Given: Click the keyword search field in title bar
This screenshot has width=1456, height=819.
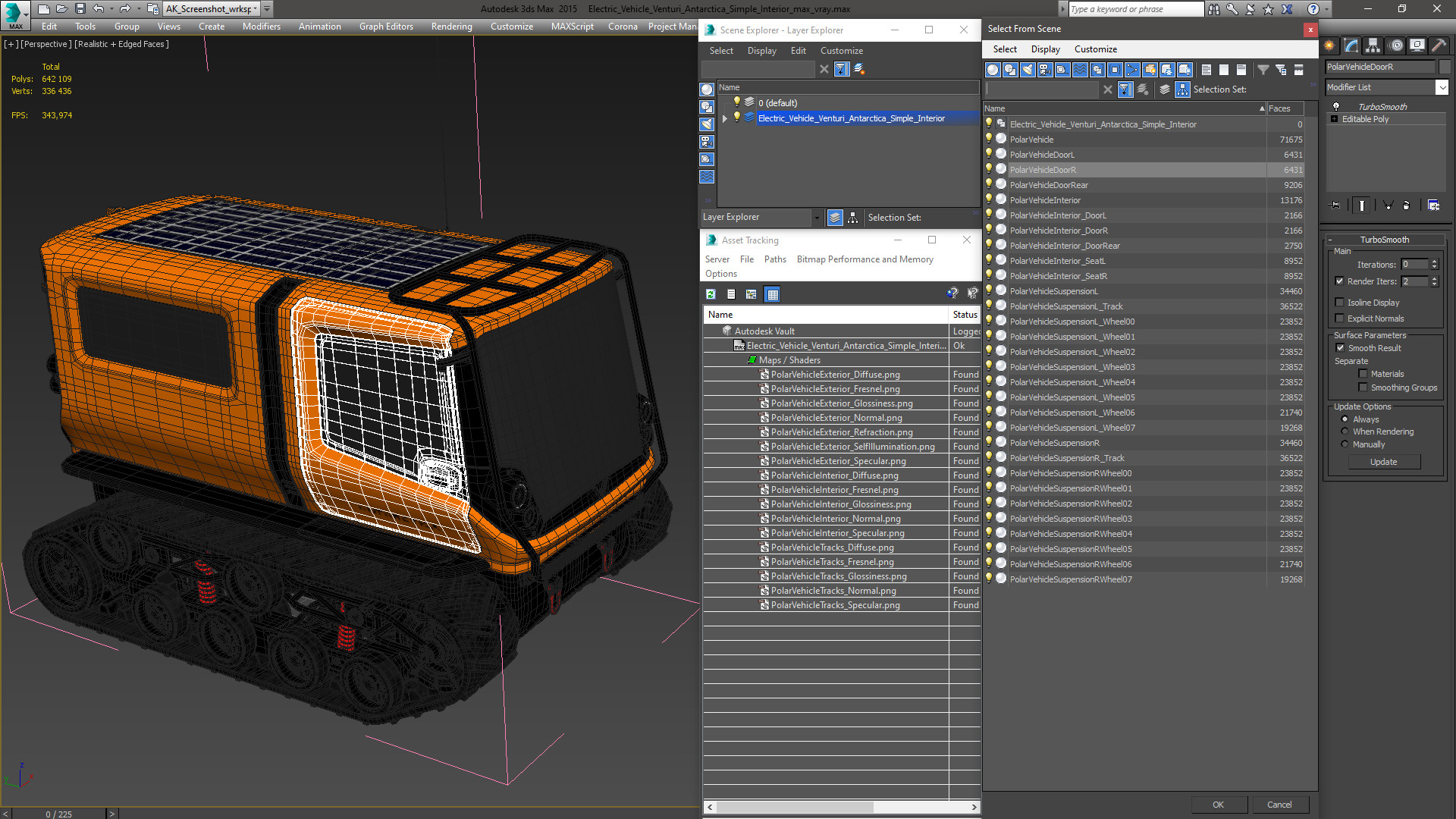Looking at the screenshot, I should [1135, 9].
